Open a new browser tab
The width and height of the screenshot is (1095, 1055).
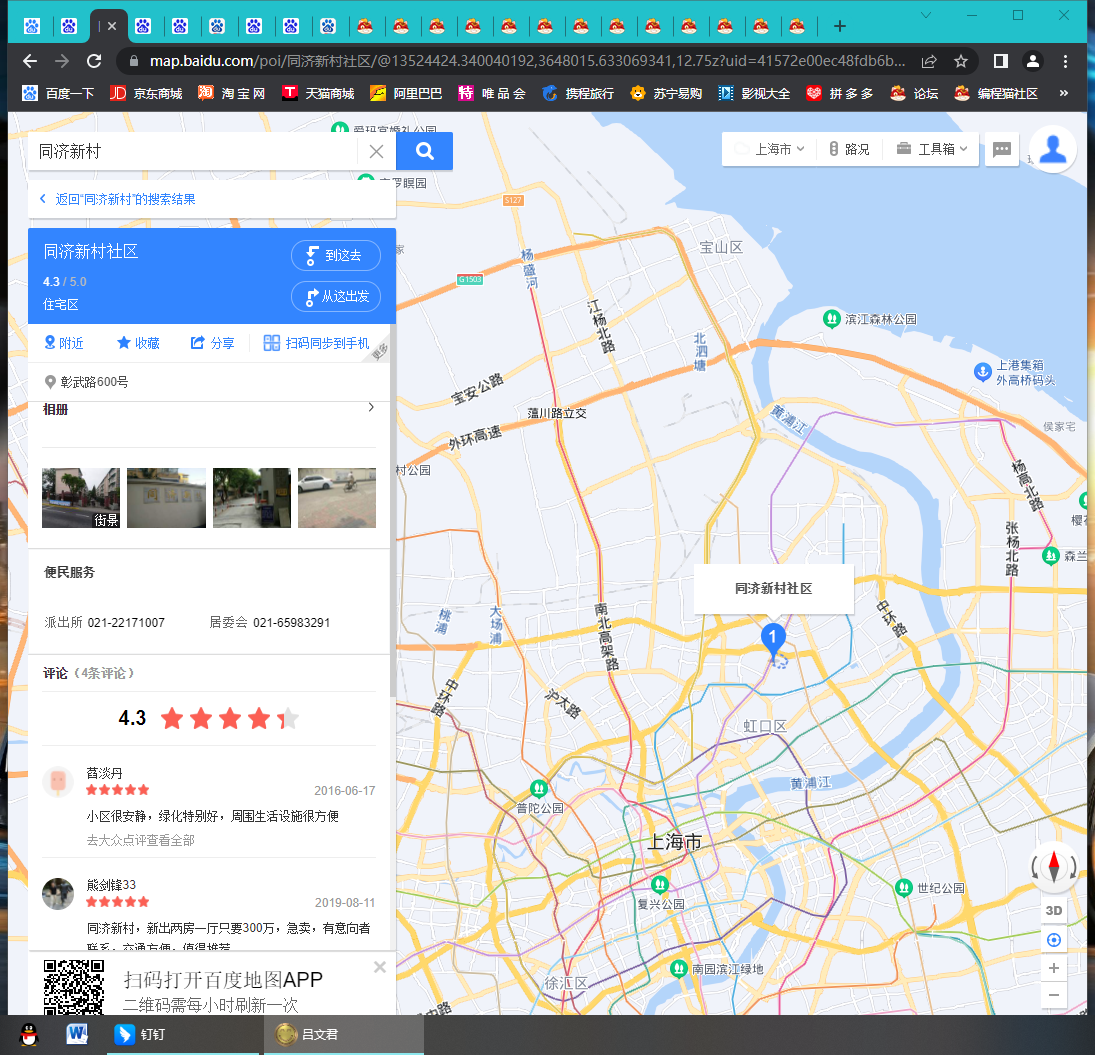click(x=840, y=27)
